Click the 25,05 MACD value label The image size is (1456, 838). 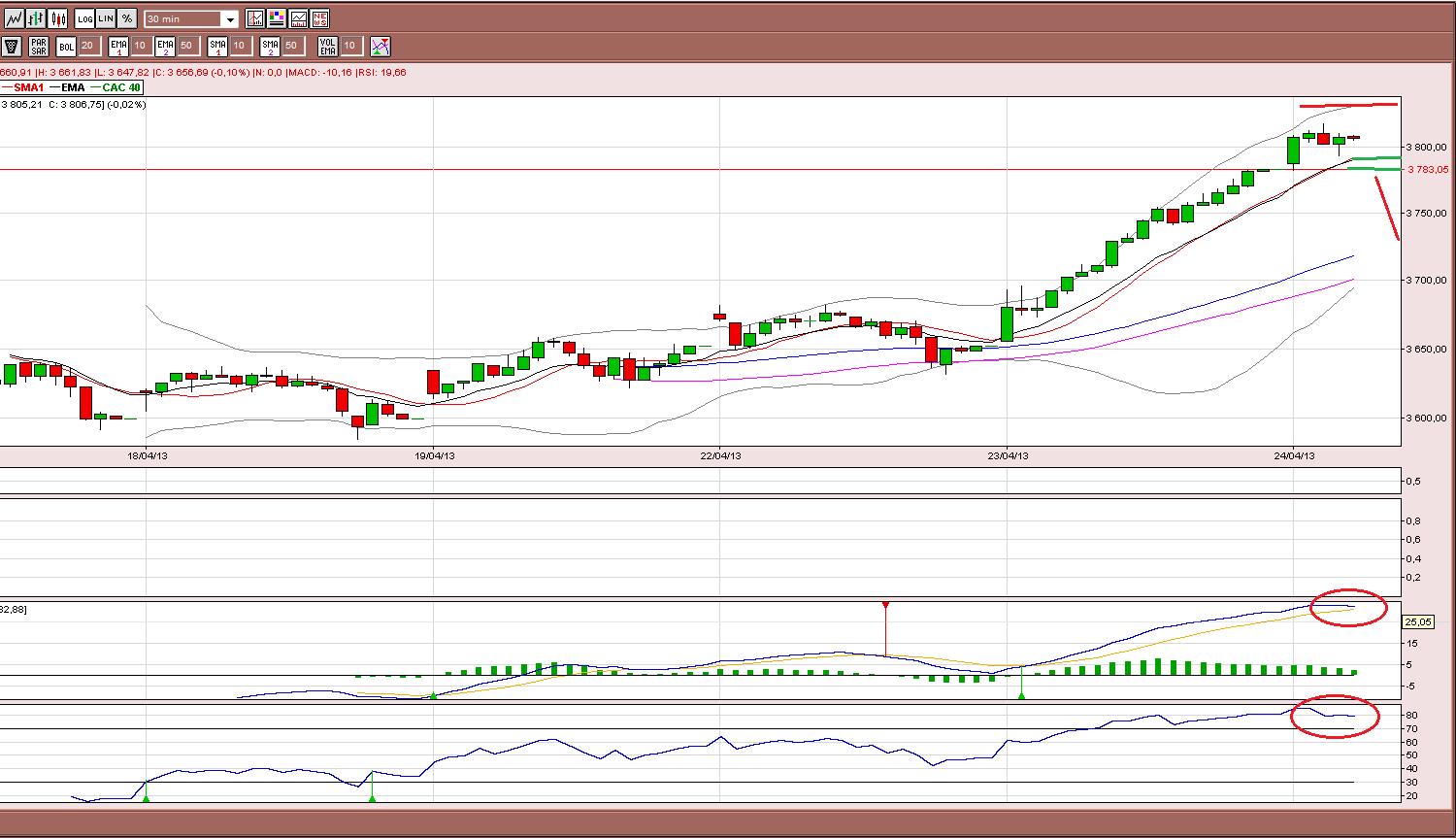[1419, 621]
